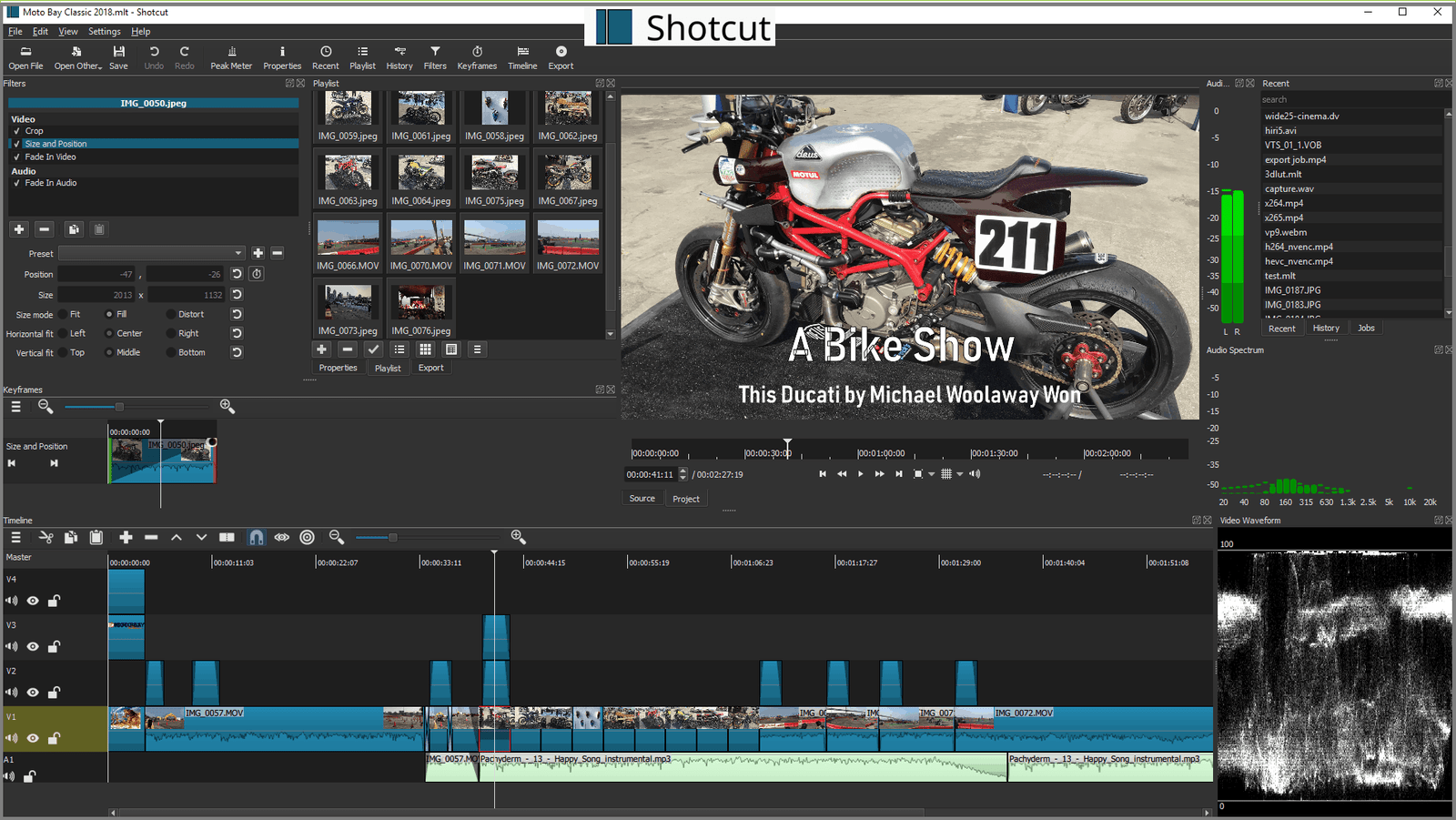The image size is (1456, 820).
Task: Select the Distort size mode radio
Action: [170, 315]
